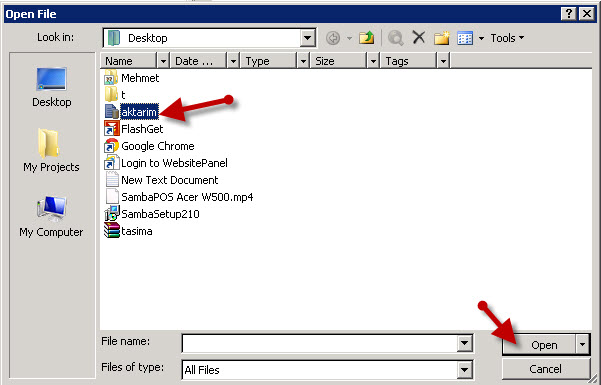This screenshot has height=385, width=601.
Task: Create a new folder
Action: click(x=442, y=38)
